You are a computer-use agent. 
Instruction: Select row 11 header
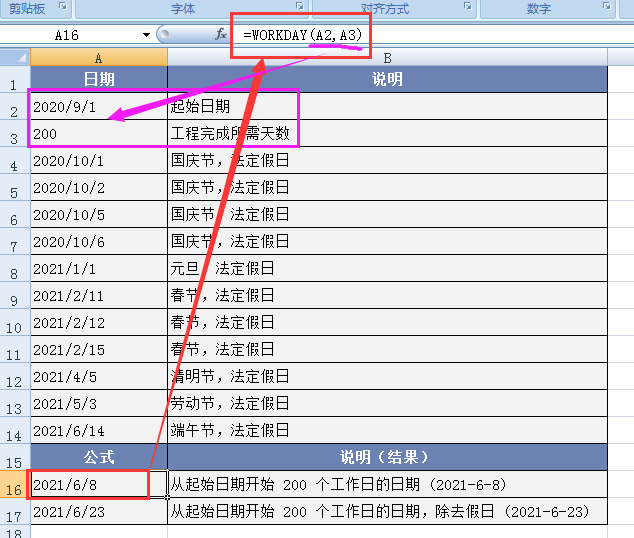pos(15,350)
